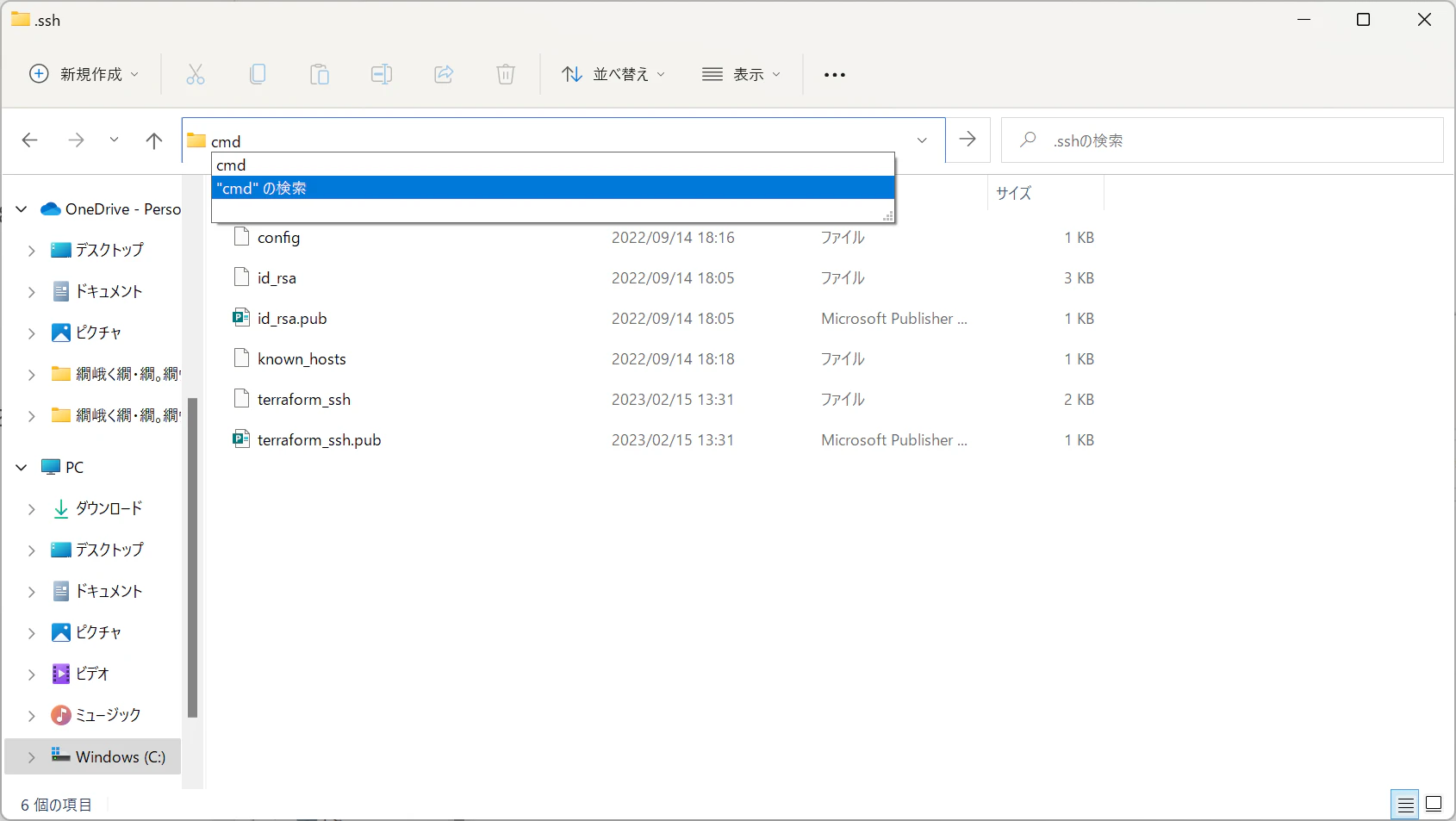Go forward with the right arrow
Image resolution: width=1456 pixels, height=821 pixels.
pyautogui.click(x=76, y=140)
